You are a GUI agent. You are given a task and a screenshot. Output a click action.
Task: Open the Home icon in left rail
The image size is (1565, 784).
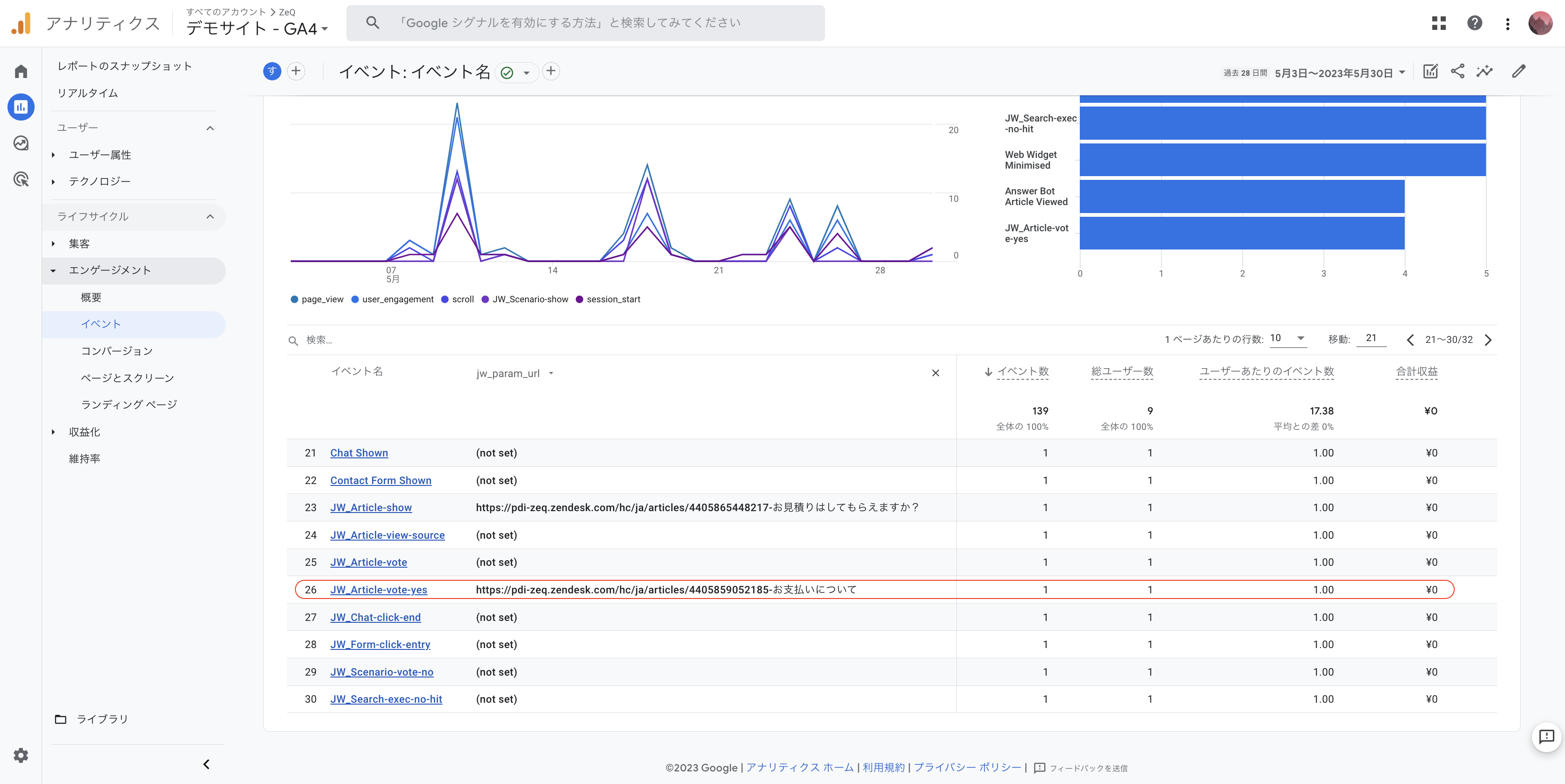coord(21,71)
